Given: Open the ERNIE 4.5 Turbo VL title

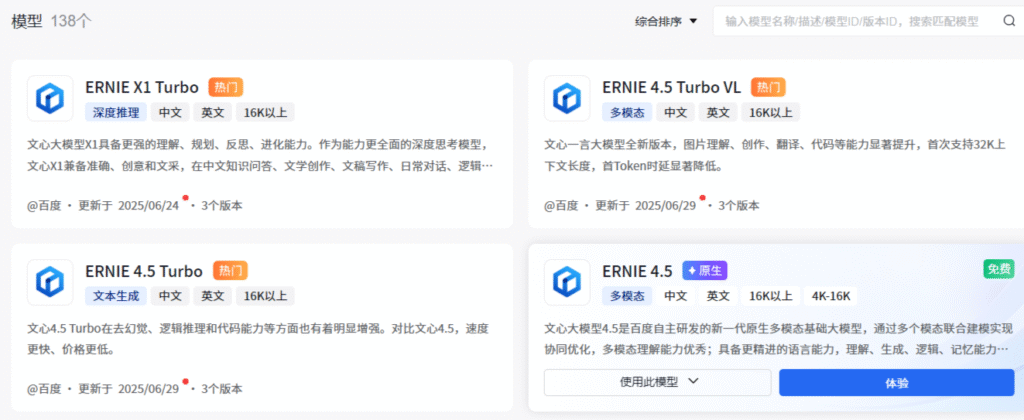Looking at the screenshot, I should 671,87.
